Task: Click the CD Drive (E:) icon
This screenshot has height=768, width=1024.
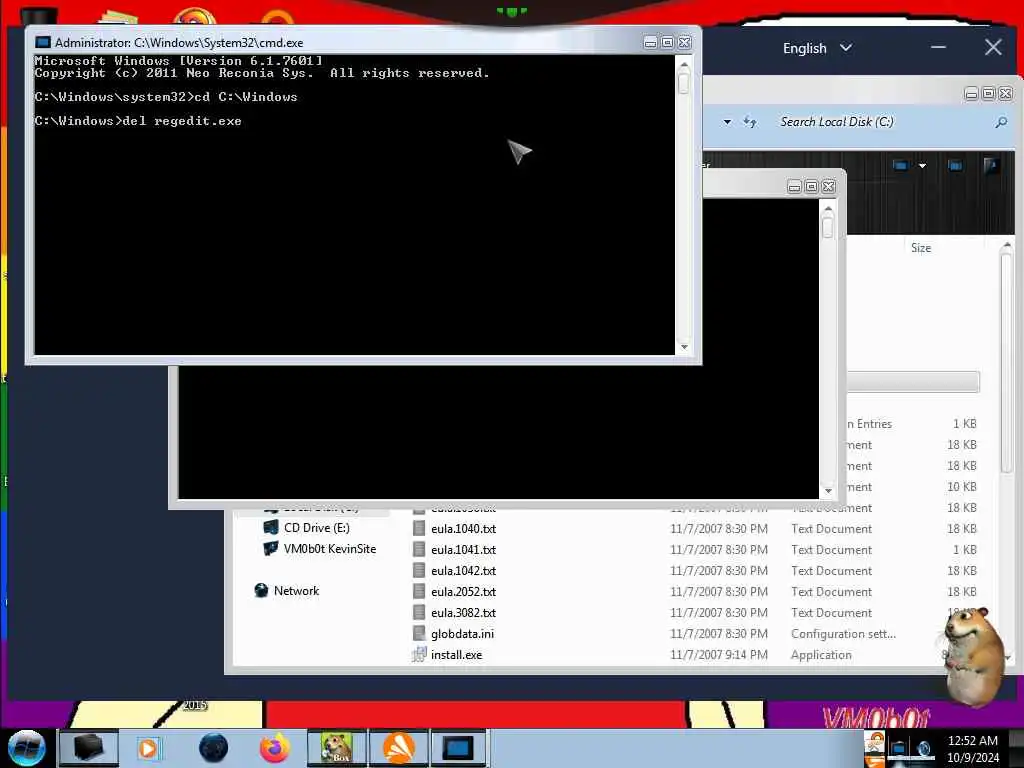Action: [270, 527]
